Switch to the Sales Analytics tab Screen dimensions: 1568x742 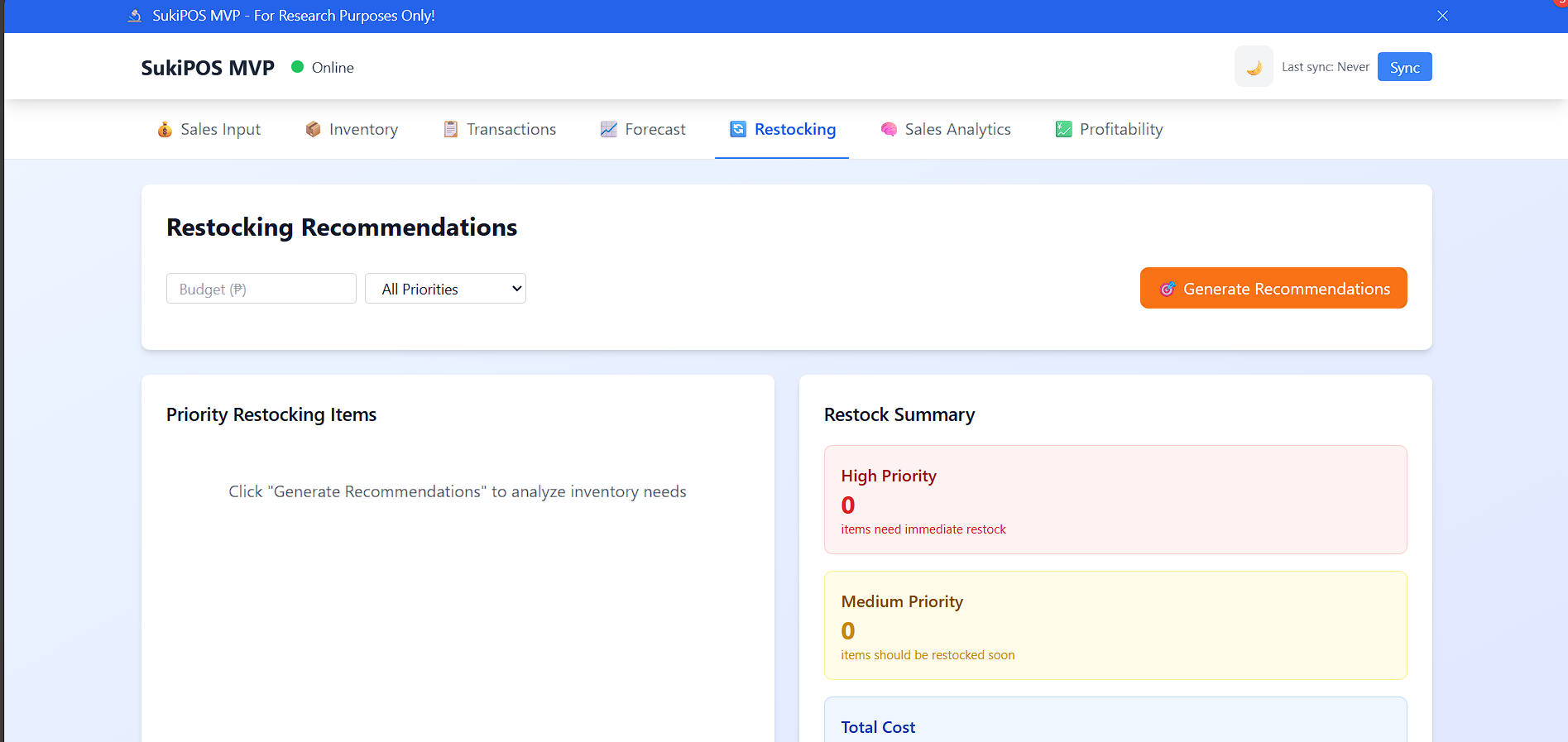click(957, 129)
